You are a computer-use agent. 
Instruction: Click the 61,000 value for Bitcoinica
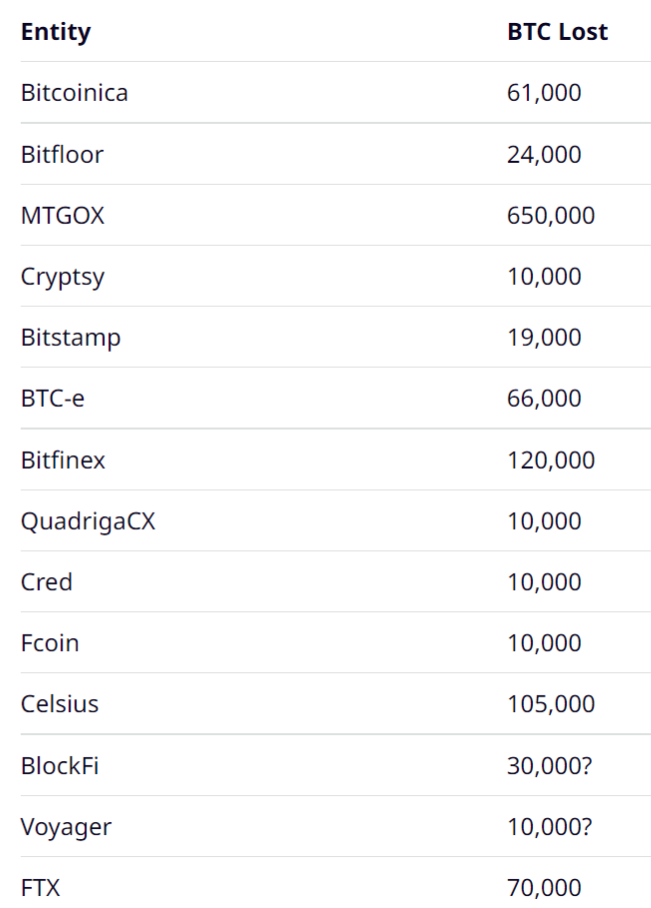tap(544, 93)
